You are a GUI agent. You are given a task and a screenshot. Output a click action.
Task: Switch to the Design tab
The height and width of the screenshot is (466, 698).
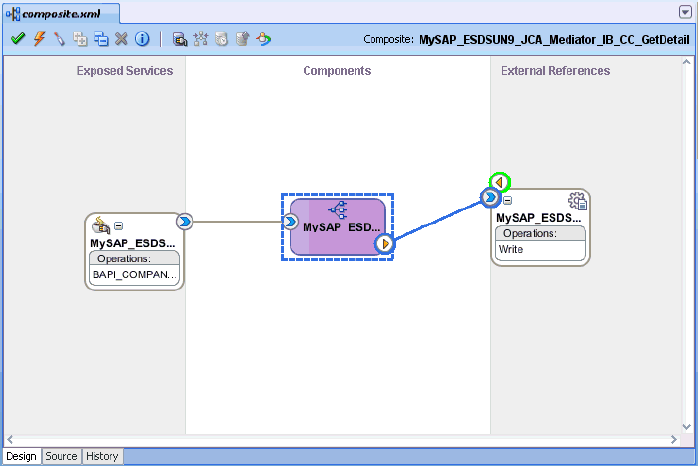[21, 456]
